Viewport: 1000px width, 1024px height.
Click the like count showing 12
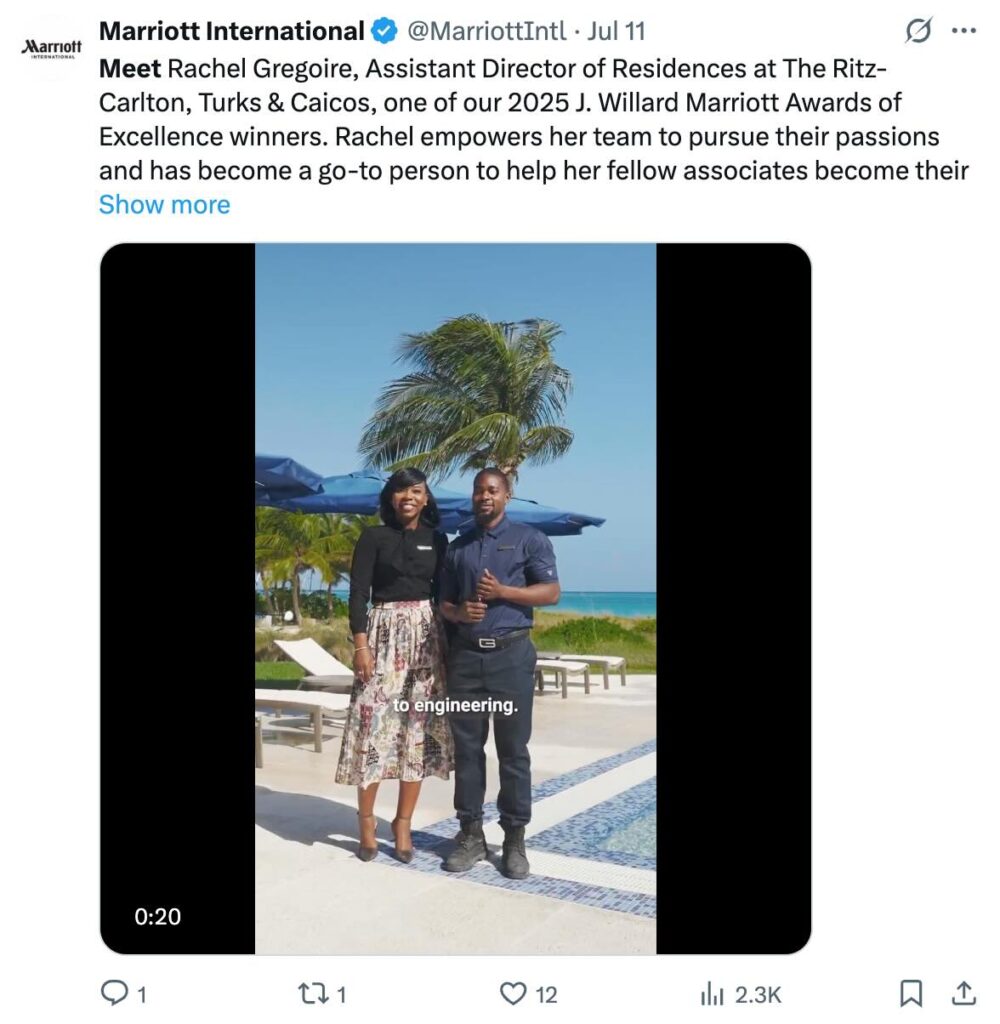coord(546,994)
